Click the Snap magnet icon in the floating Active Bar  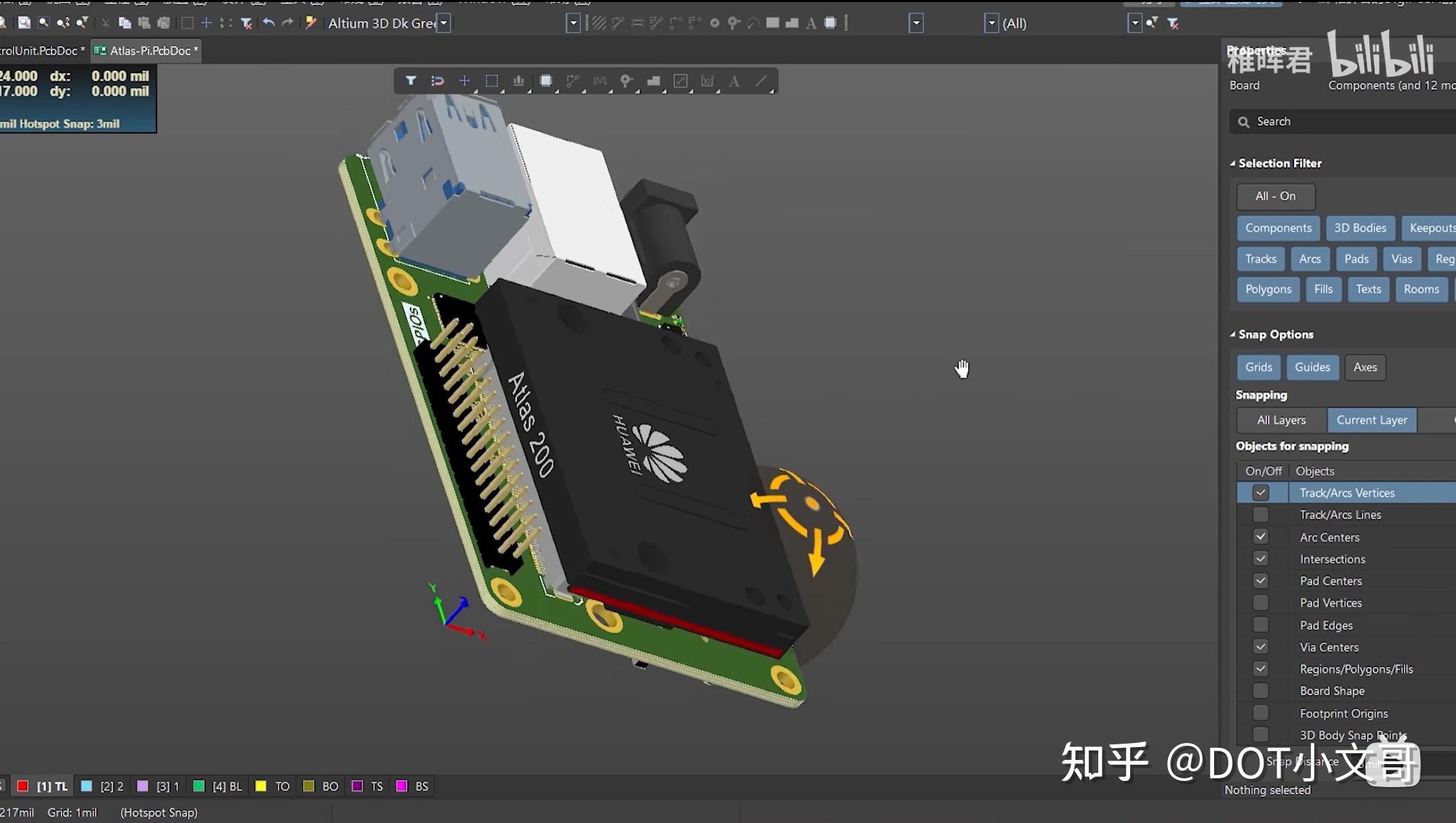click(x=438, y=81)
